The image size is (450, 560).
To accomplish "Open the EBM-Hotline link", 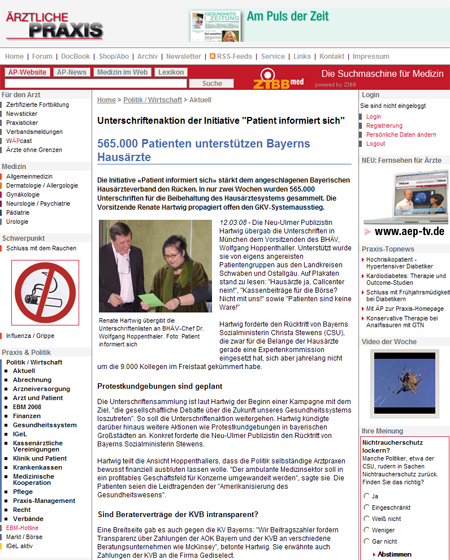I will point(22,528).
